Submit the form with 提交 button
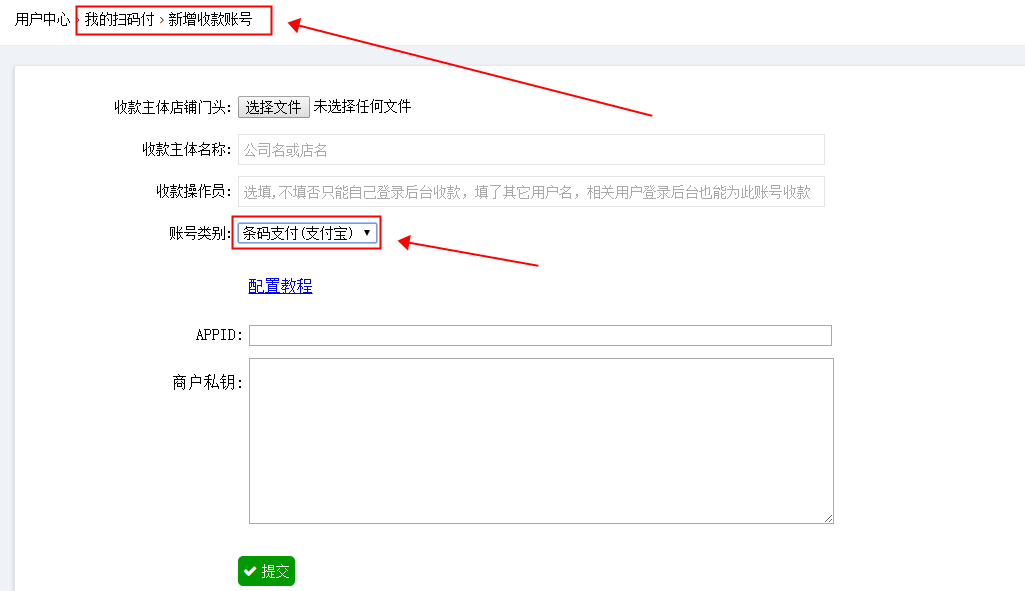Screen dimensions: 1025x591 [266, 571]
